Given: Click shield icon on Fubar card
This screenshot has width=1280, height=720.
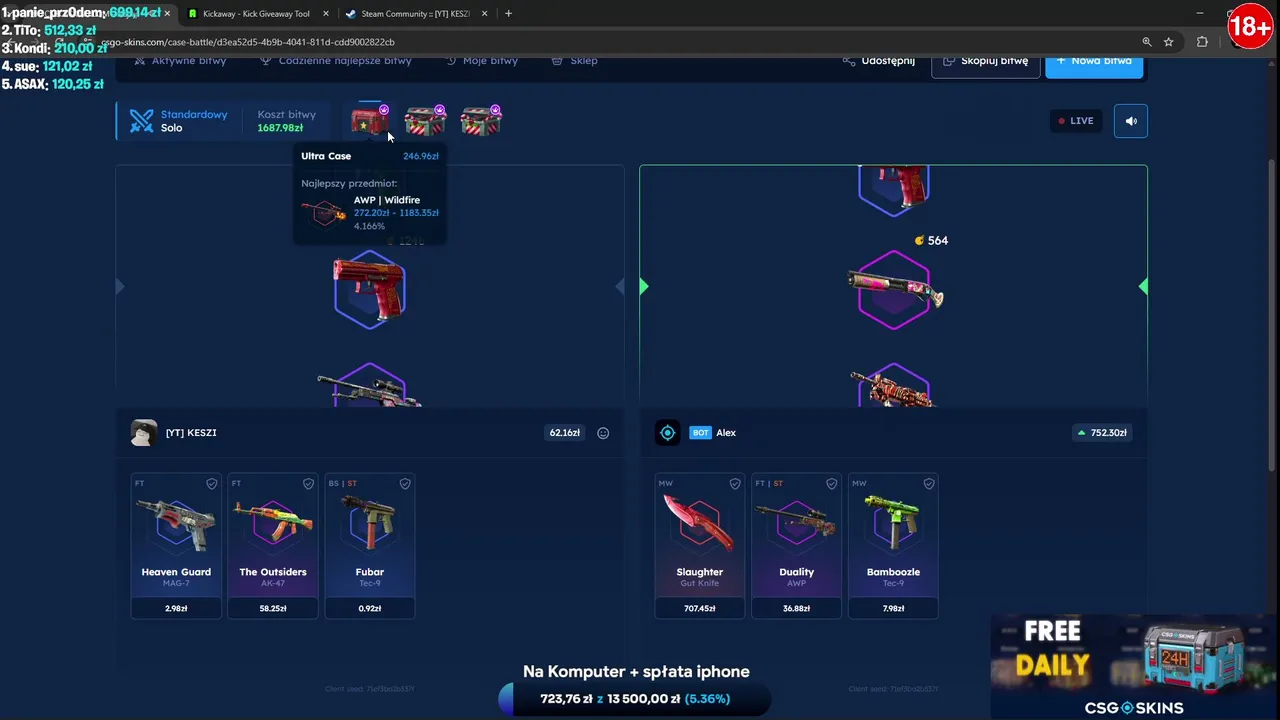Looking at the screenshot, I should [405, 484].
